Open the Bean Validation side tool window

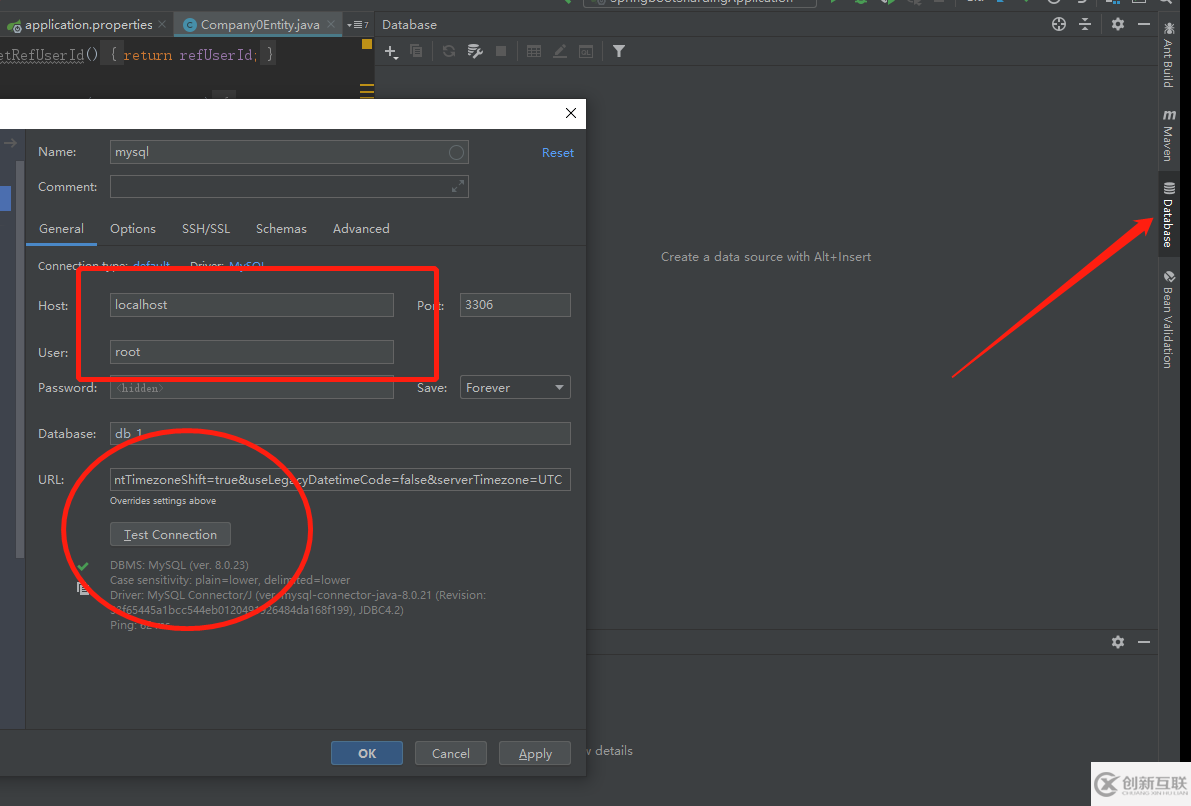coord(1168,320)
